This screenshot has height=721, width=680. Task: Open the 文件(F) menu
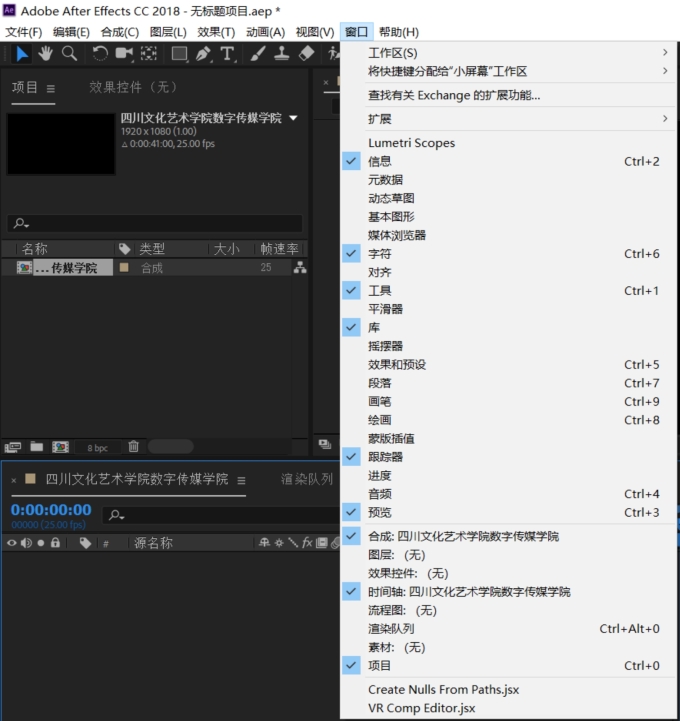click(23, 32)
